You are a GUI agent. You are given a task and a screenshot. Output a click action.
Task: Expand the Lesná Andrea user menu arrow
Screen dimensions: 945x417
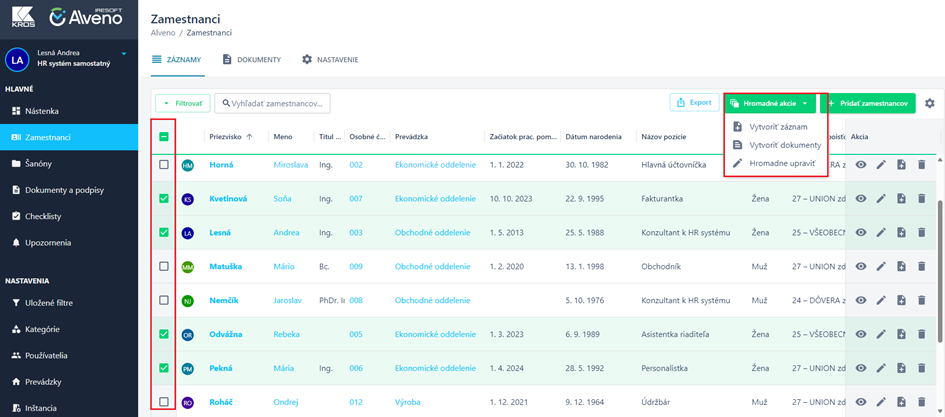click(125, 53)
